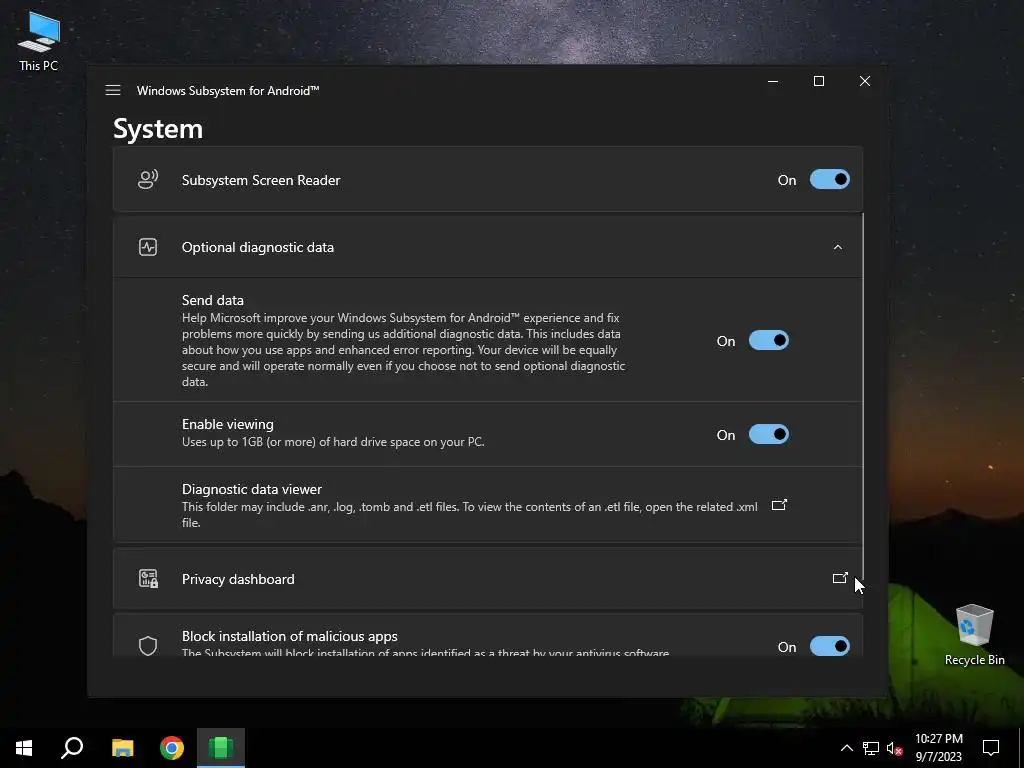Open the clock and date flyout
Screen dimensions: 1024x768
coord(938,748)
